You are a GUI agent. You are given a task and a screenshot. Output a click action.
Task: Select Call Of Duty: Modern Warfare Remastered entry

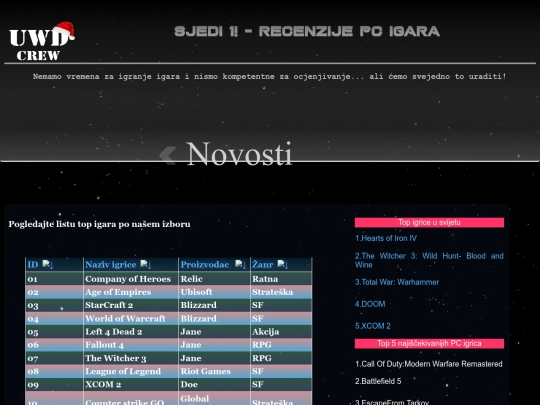click(x=429, y=364)
